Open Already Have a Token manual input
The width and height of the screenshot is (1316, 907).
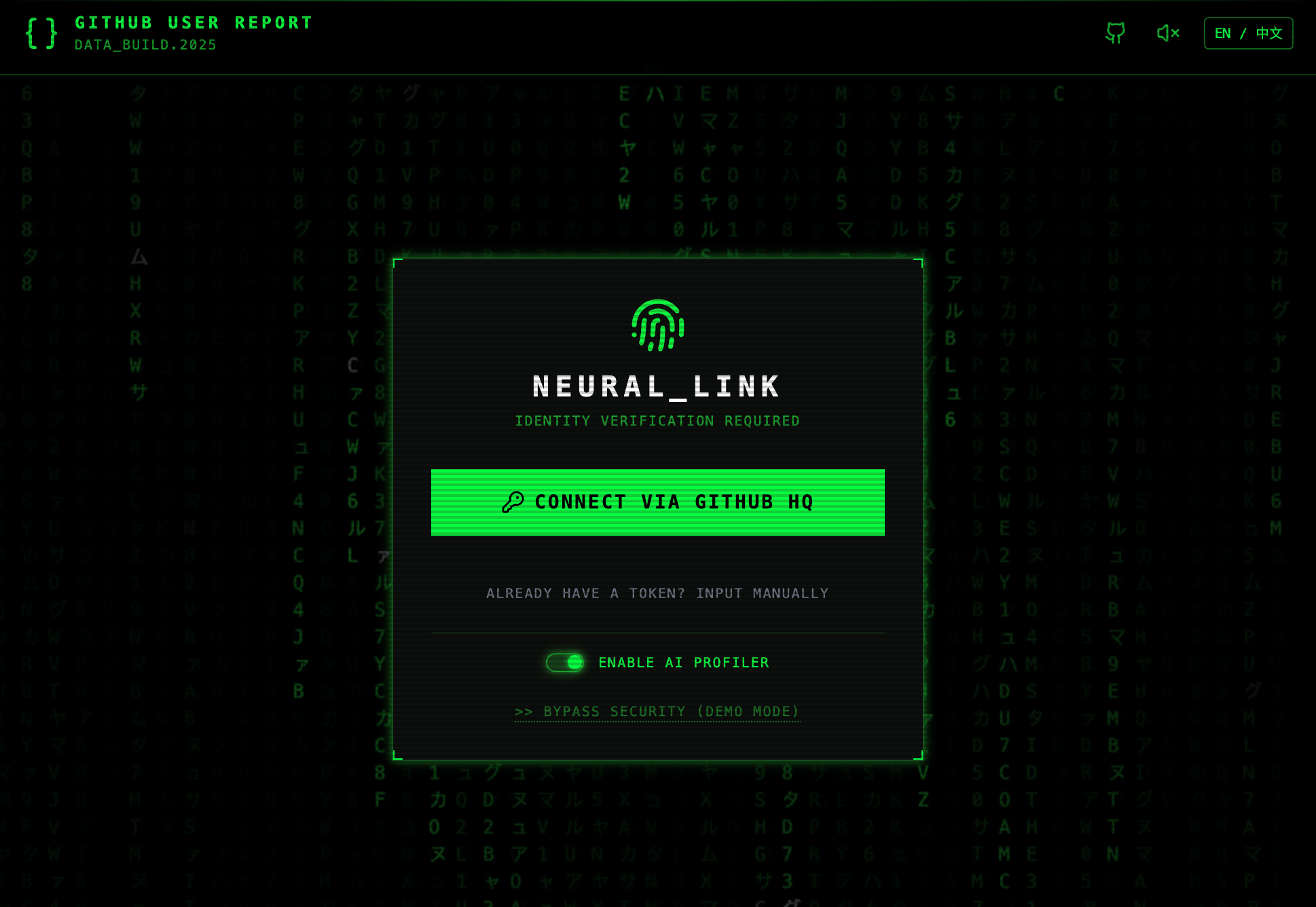click(657, 593)
